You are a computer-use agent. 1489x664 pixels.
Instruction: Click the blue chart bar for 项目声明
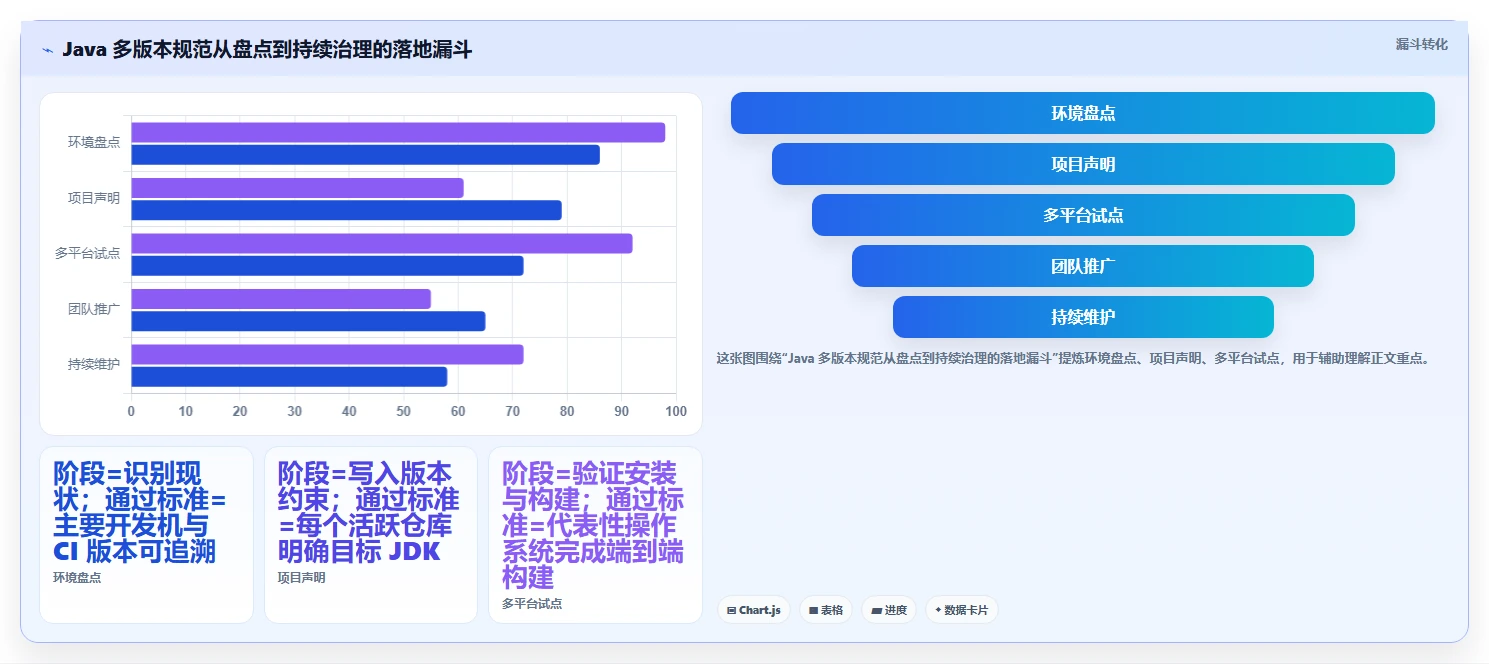click(x=346, y=210)
